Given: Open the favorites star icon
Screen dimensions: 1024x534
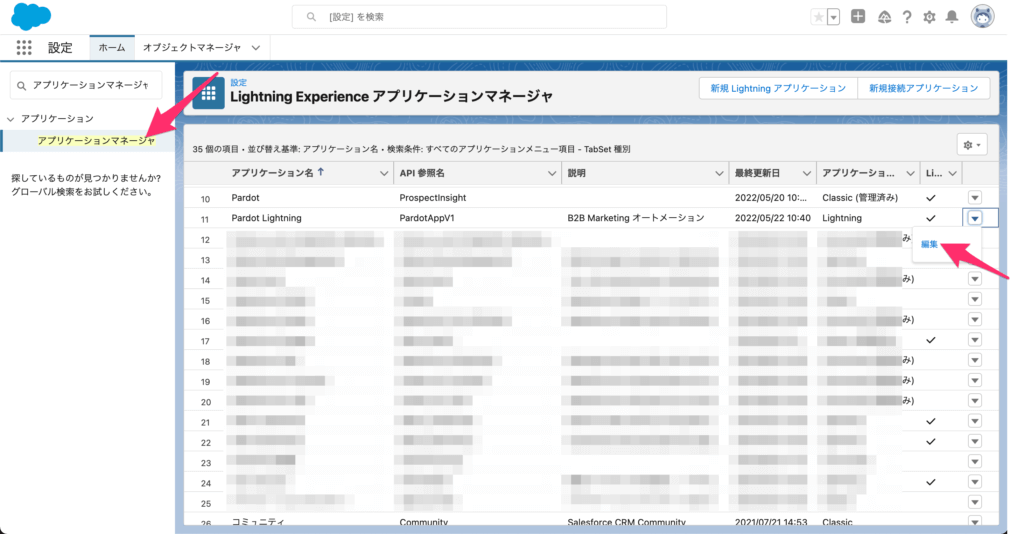Looking at the screenshot, I should click(818, 17).
